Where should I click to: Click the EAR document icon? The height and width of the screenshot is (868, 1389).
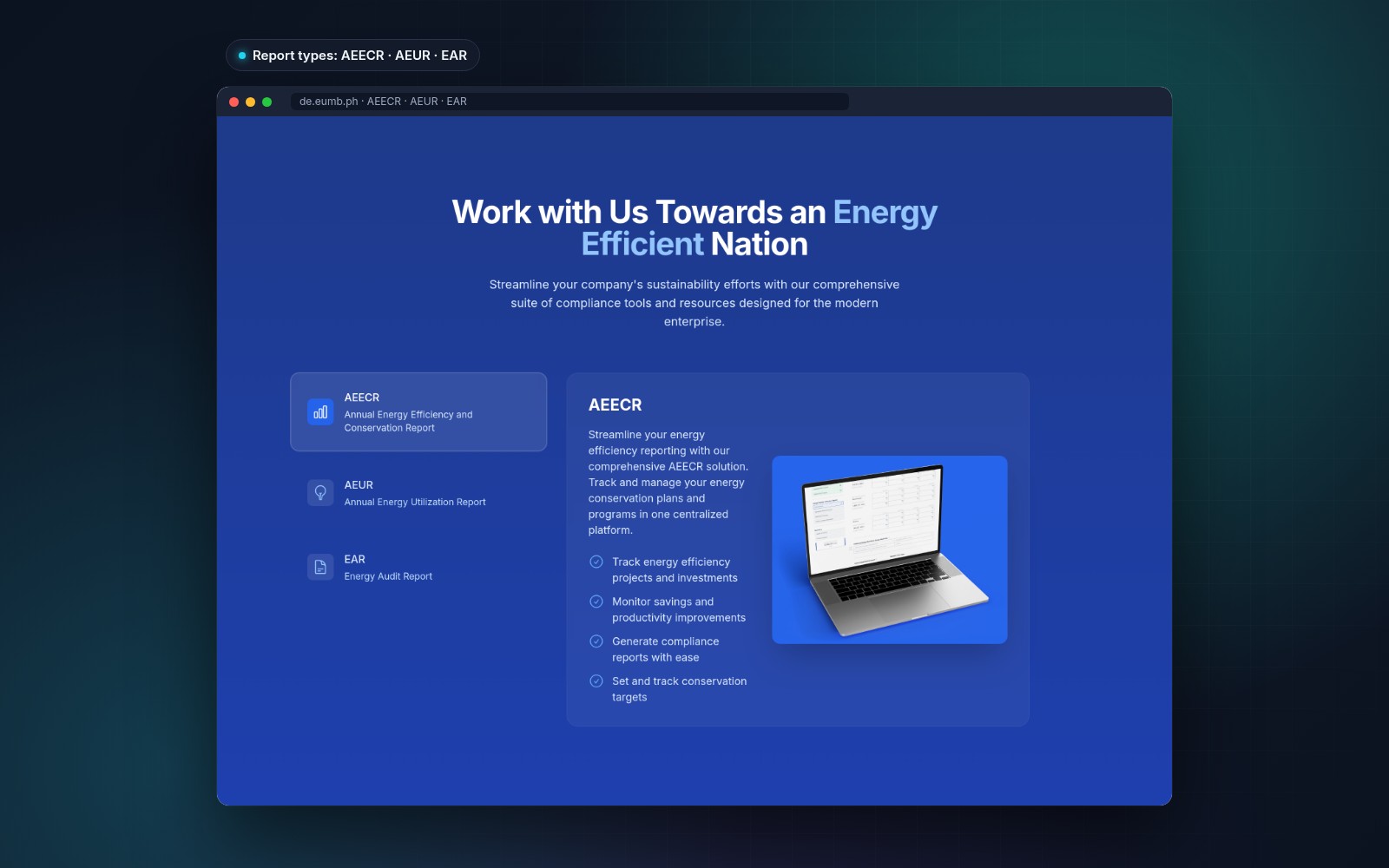320,567
